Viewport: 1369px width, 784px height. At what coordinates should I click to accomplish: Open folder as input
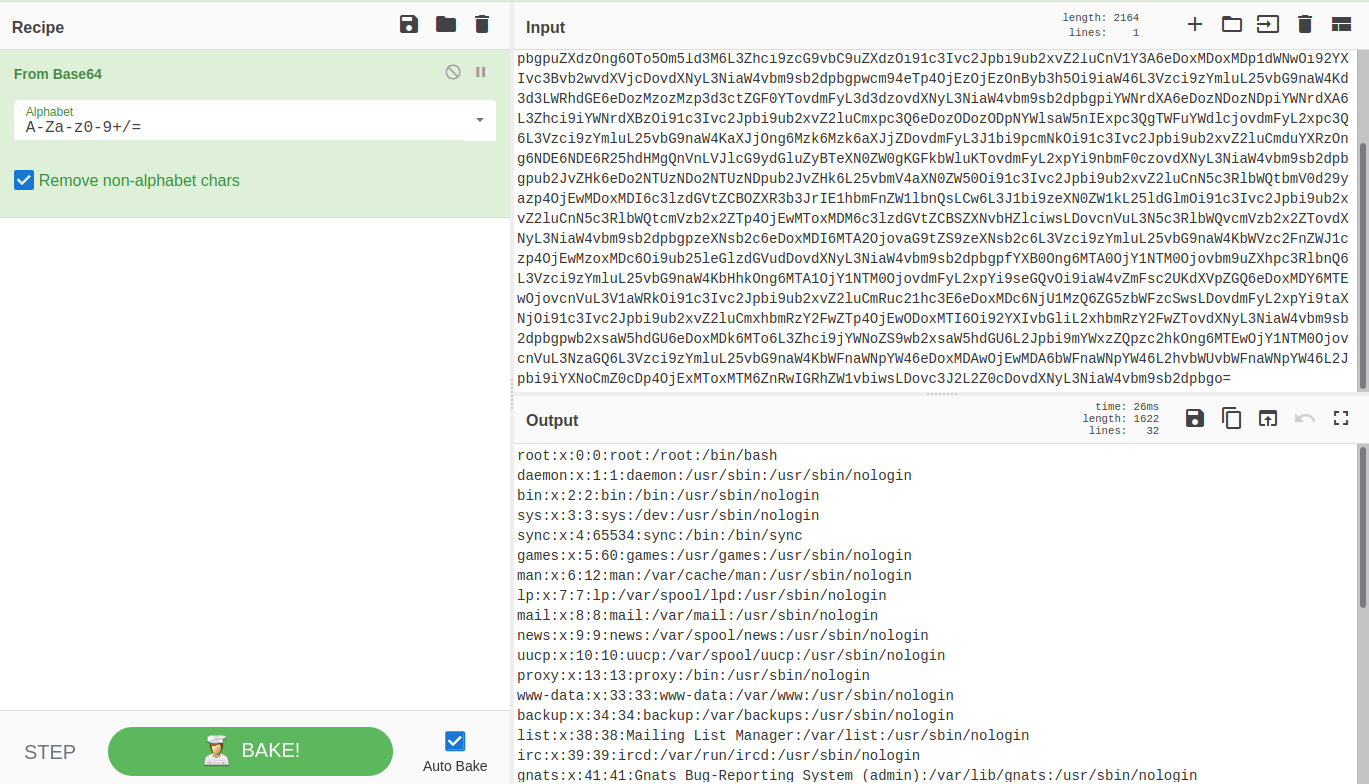tap(1231, 25)
